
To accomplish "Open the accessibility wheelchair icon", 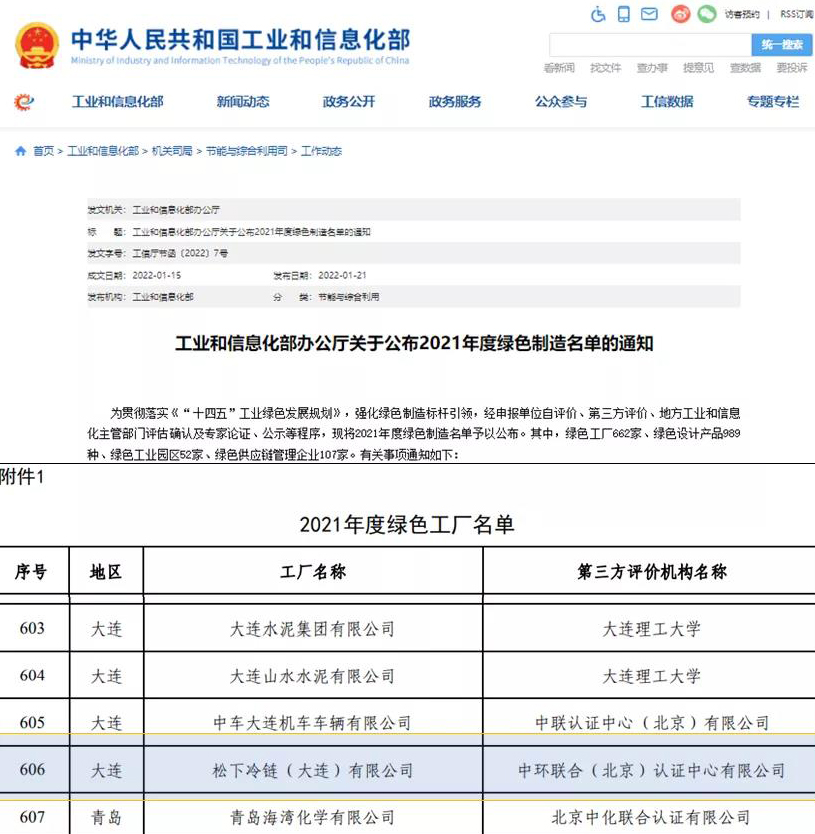I will [x=598, y=14].
